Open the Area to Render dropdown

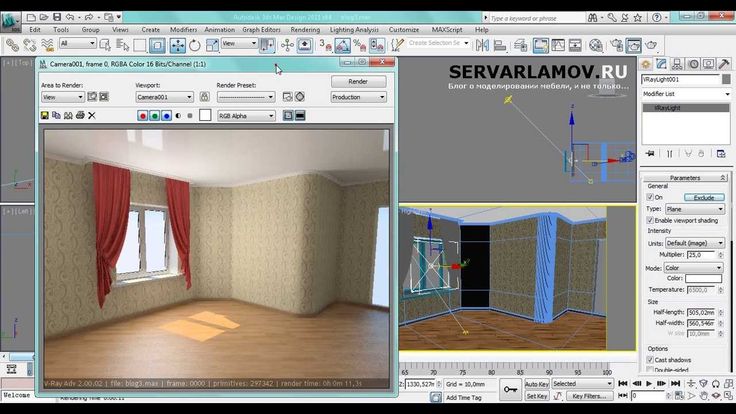pos(62,97)
